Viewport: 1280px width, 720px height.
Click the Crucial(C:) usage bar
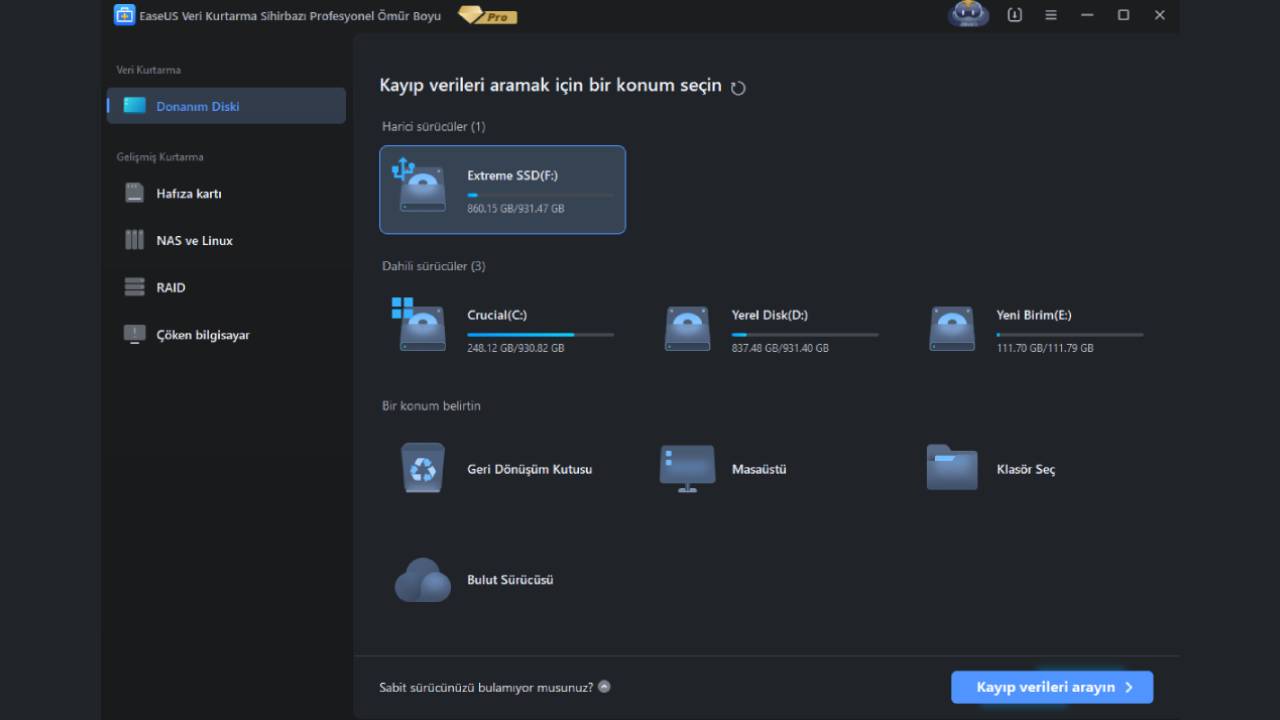[x=540, y=334]
